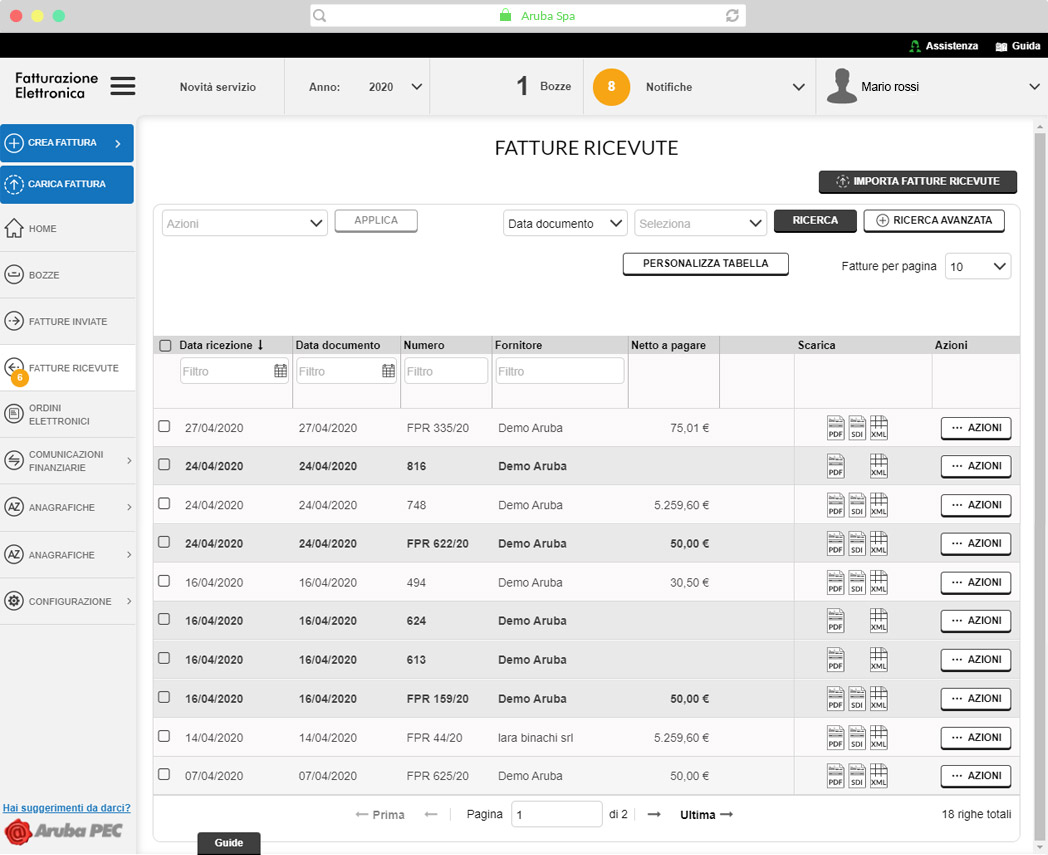This screenshot has height=855, width=1048.
Task: Open Bozze from the sidebar menu
Action: point(43,275)
